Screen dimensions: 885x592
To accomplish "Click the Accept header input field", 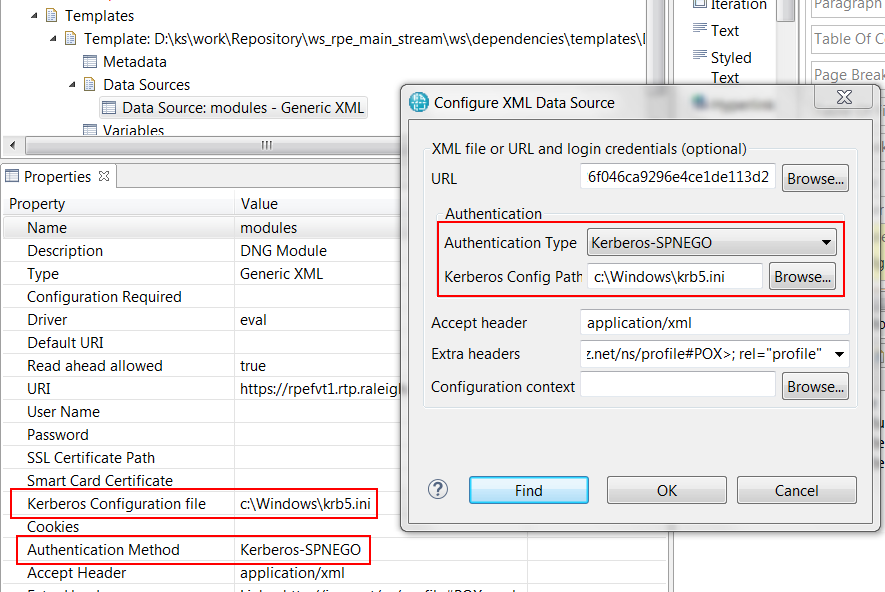I will point(714,323).
